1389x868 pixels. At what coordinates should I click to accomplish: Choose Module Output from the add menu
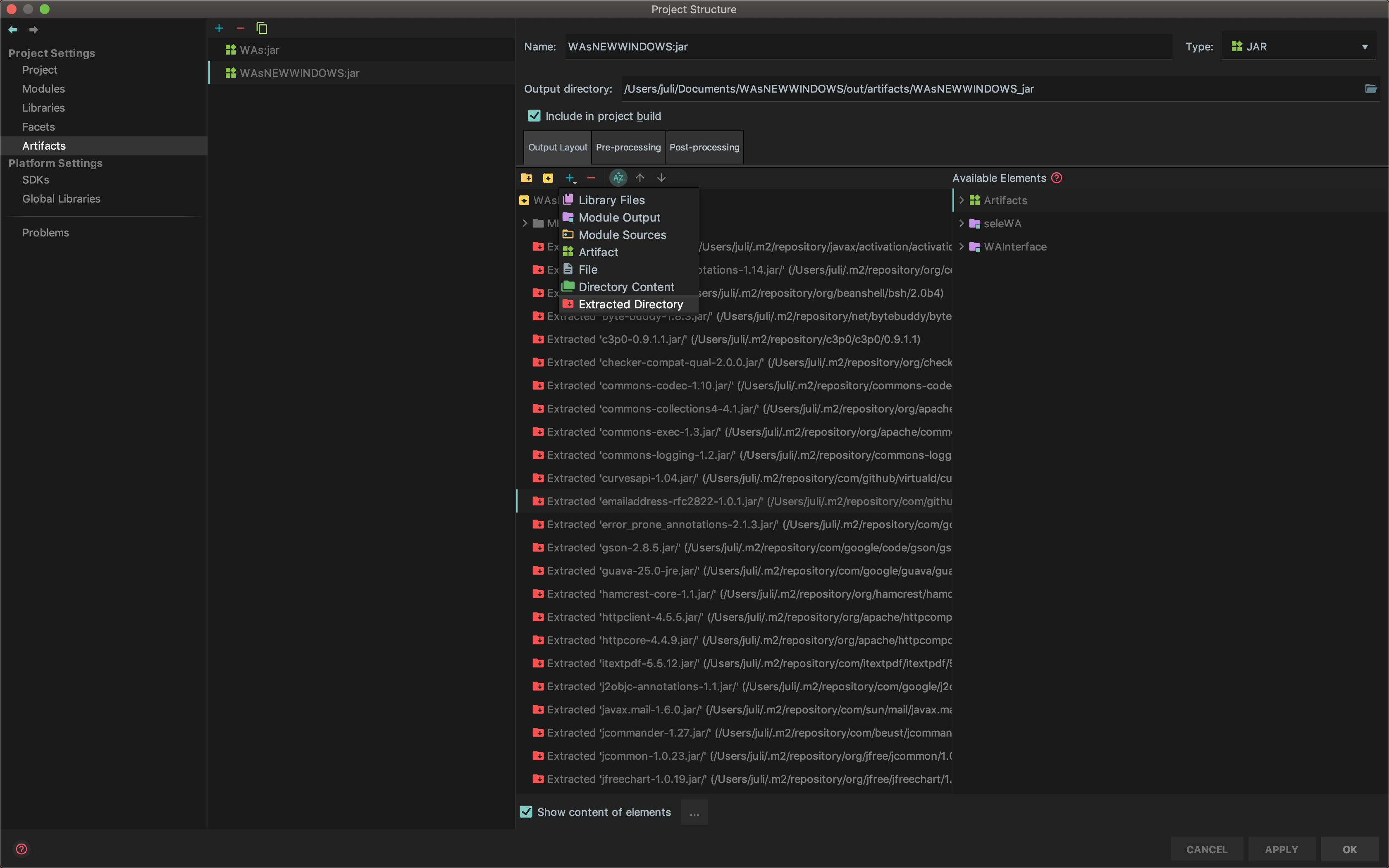pyautogui.click(x=628, y=217)
